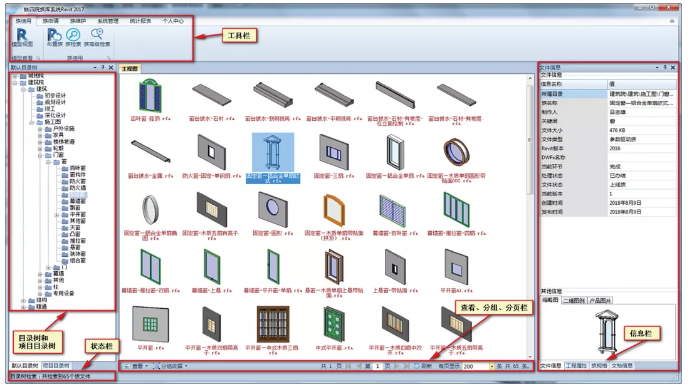This screenshot has height=390, width=693.
Task: Go to the first page arrow
Action: tap(348, 366)
